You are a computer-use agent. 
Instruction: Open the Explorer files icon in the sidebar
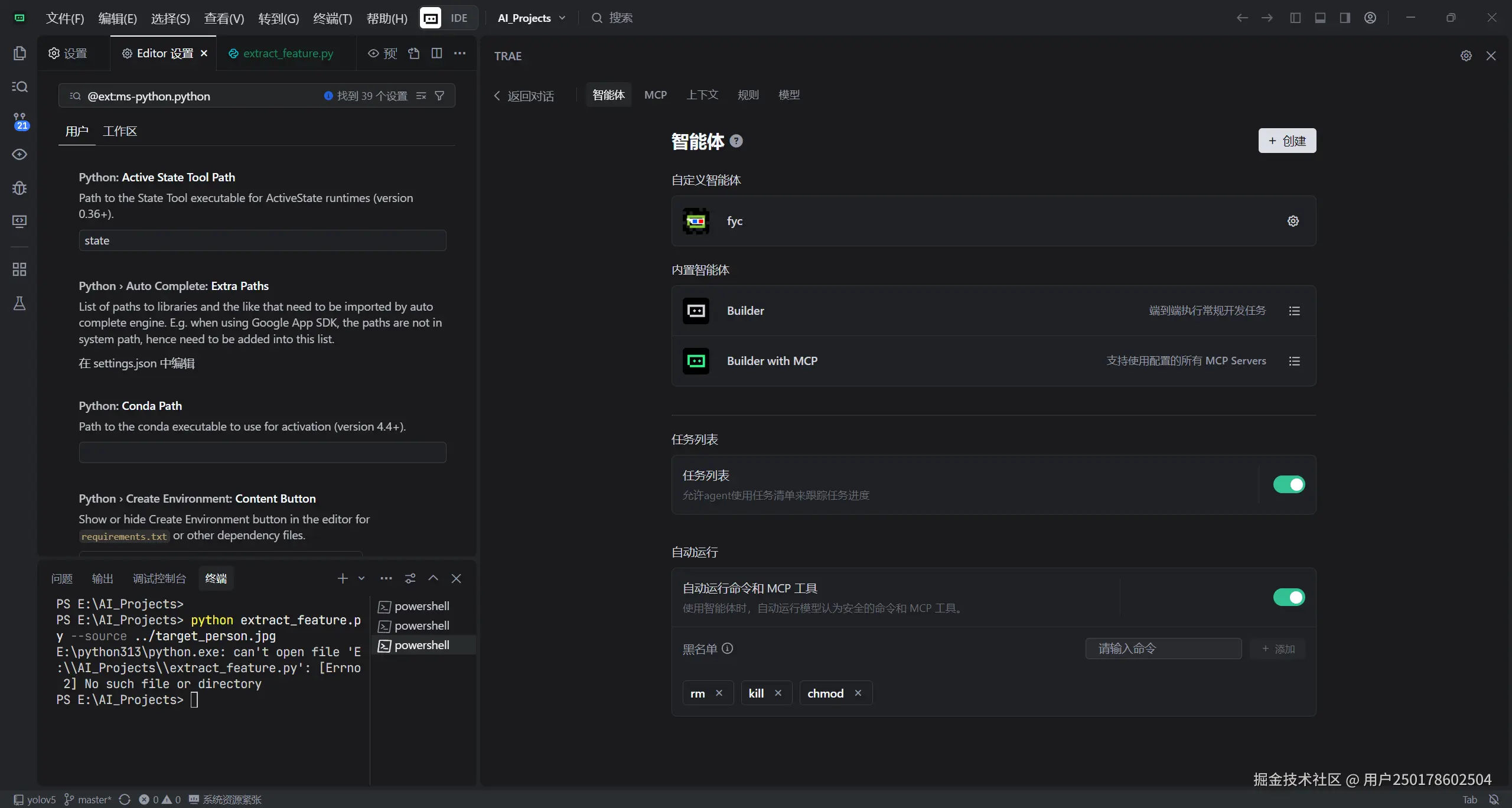[19, 53]
